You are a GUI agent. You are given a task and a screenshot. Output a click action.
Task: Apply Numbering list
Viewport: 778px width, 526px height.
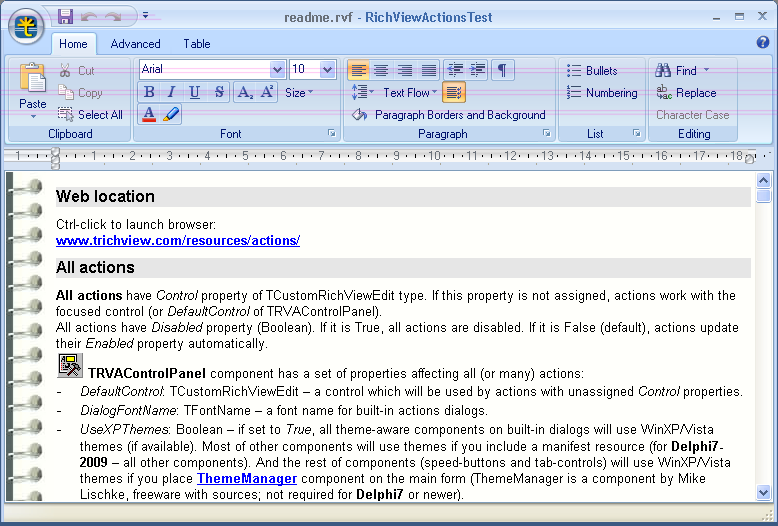(x=602, y=92)
